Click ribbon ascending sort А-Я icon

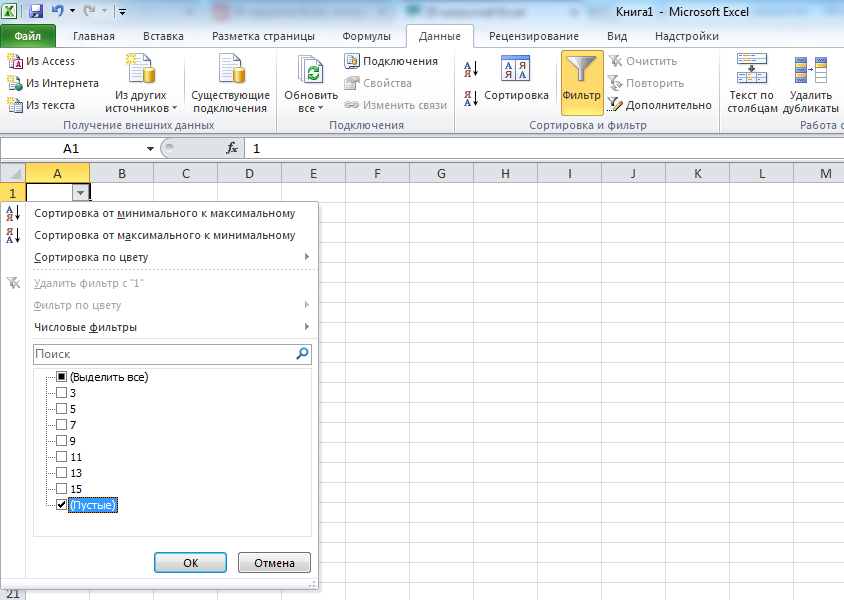471,69
